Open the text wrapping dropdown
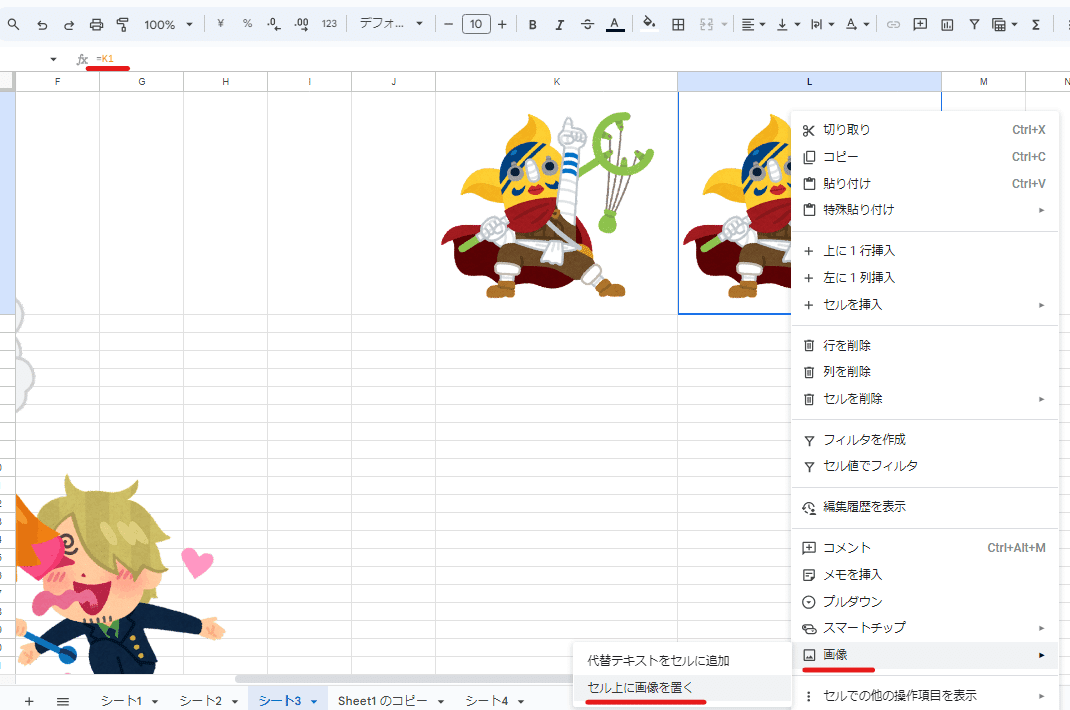Screen dimensions: 1070x710 click(x=822, y=25)
